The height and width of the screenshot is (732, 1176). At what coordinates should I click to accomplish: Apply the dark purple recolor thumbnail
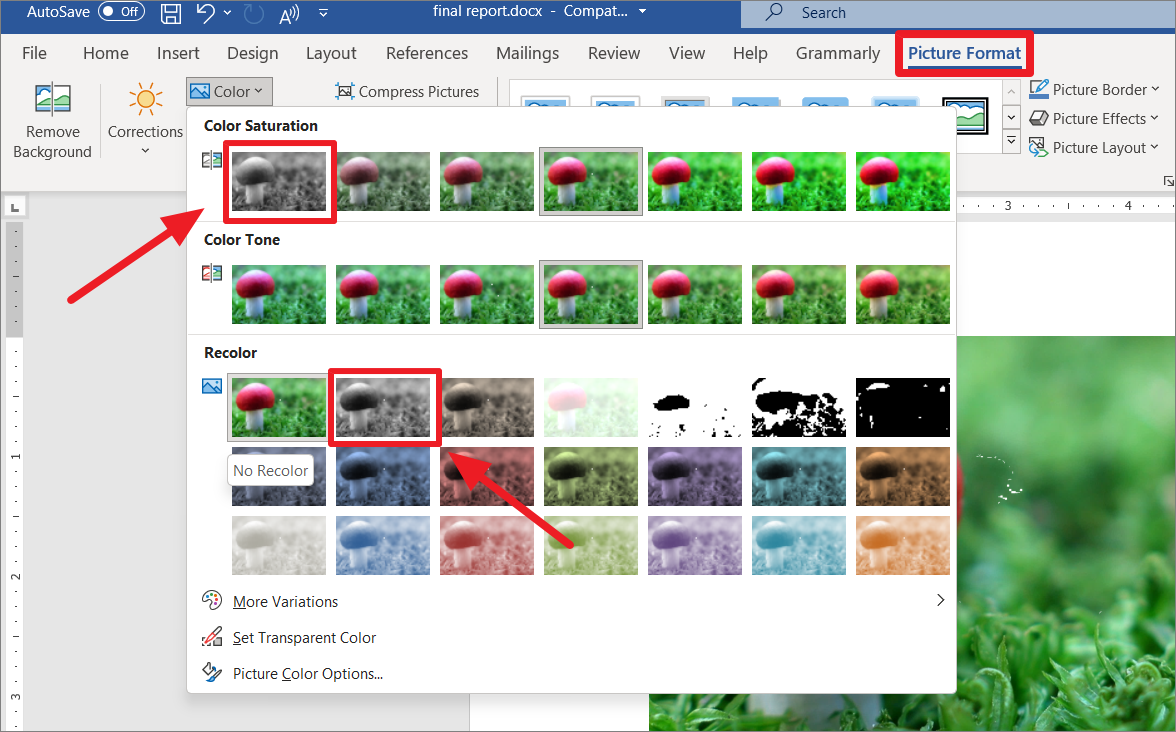point(694,476)
